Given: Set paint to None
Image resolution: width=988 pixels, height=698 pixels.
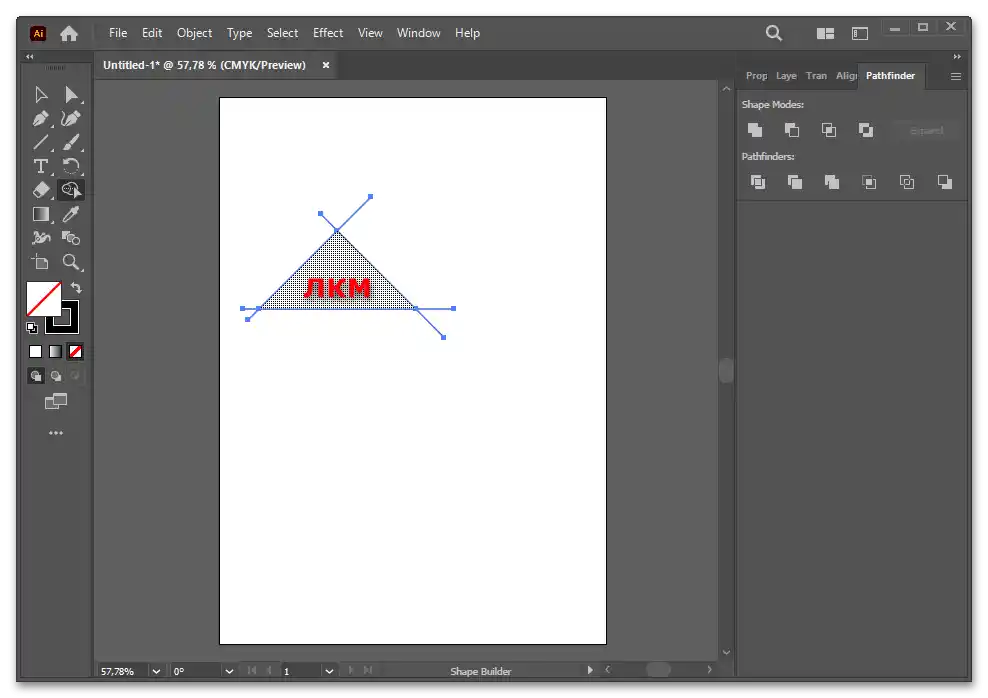Looking at the screenshot, I should (x=76, y=352).
